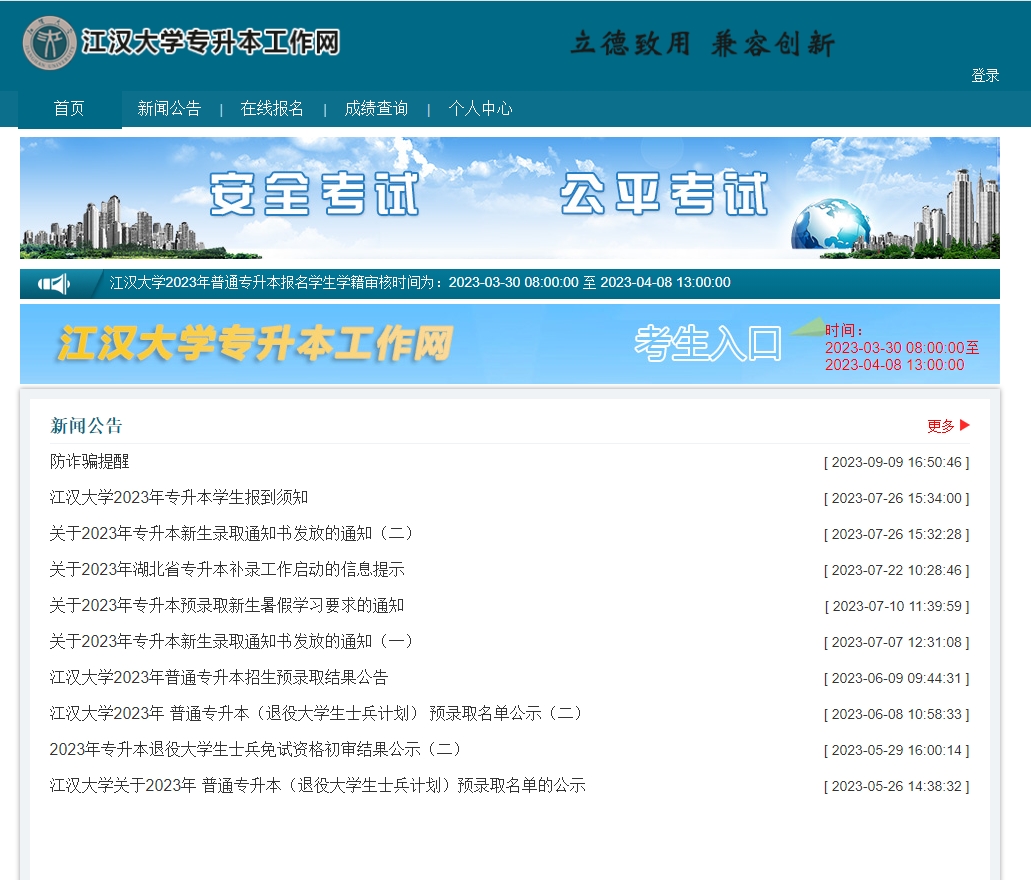Select 成绩查询 from the navigation bar
Image resolution: width=1031 pixels, height=880 pixels.
[376, 109]
